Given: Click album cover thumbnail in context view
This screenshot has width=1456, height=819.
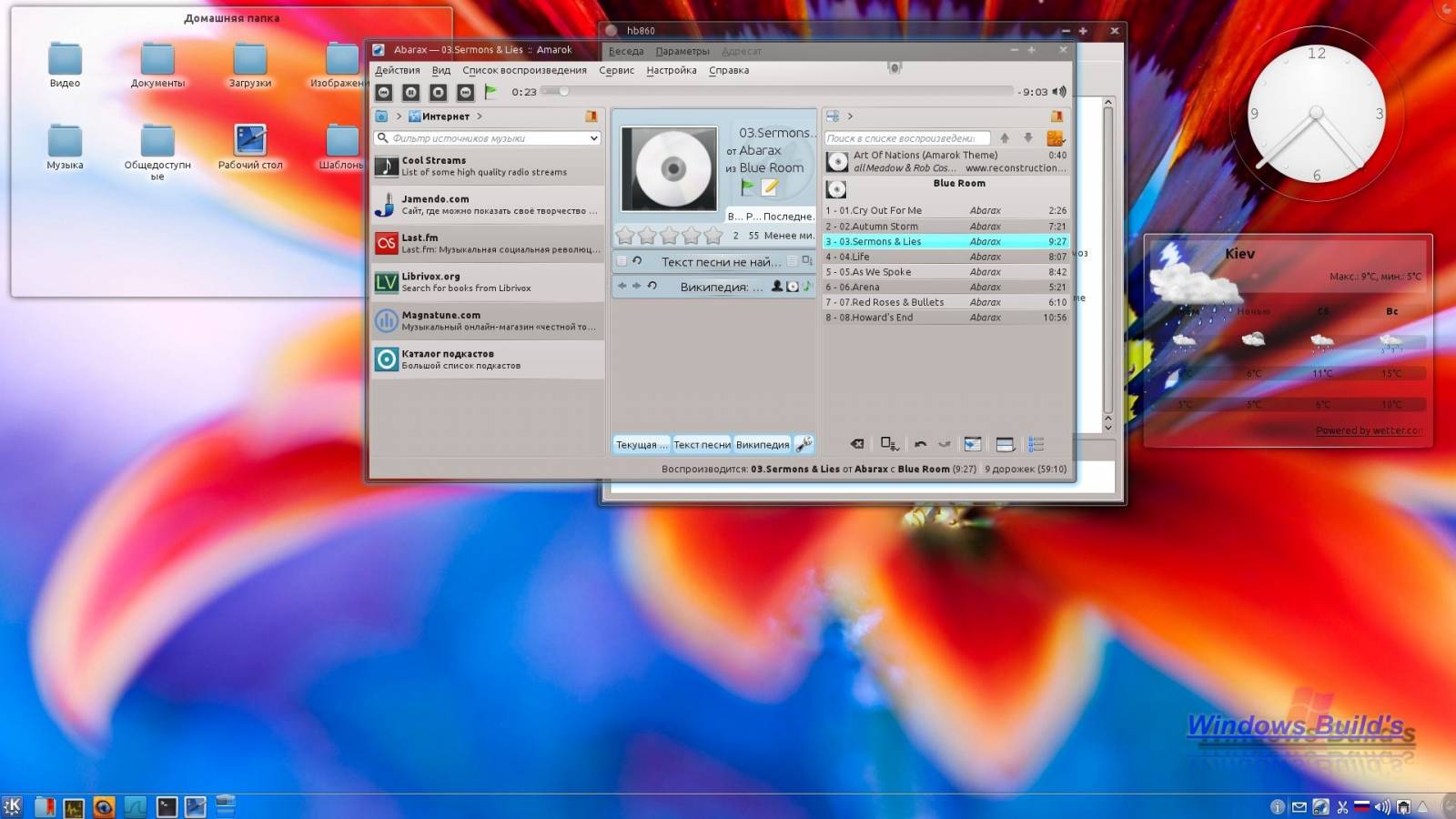Looking at the screenshot, I should click(670, 169).
